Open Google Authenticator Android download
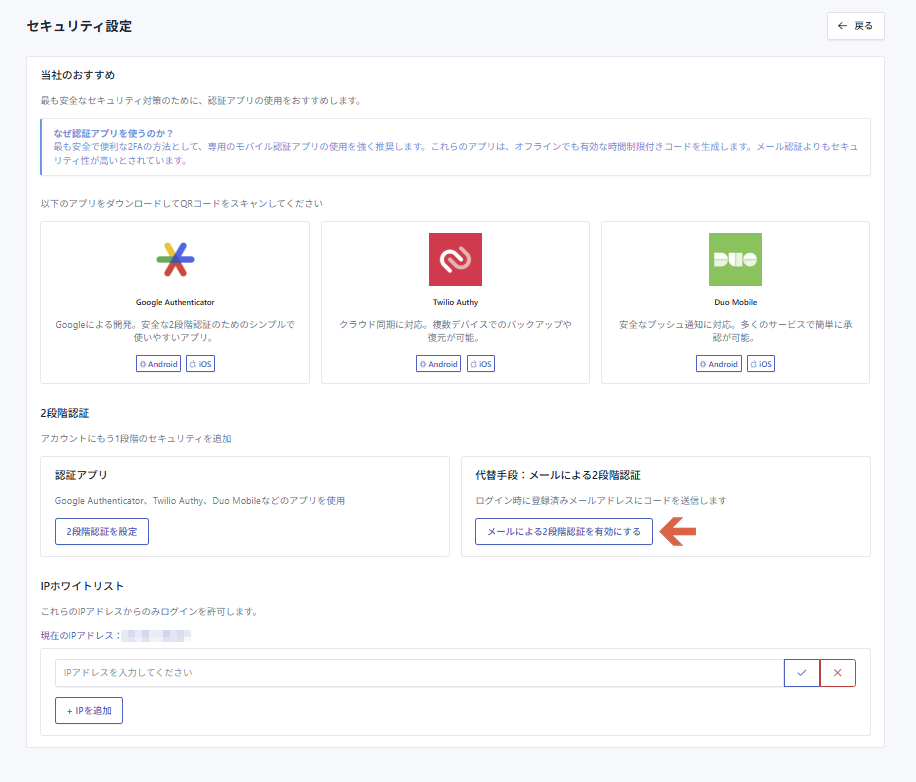Viewport: 916px width, 782px height. [158, 364]
